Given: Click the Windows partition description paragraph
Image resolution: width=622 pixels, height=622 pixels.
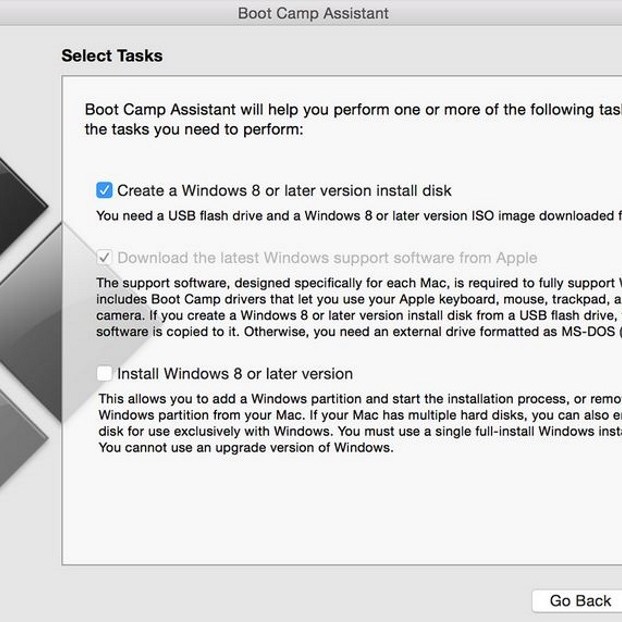Looking at the screenshot, I should [x=350, y=415].
